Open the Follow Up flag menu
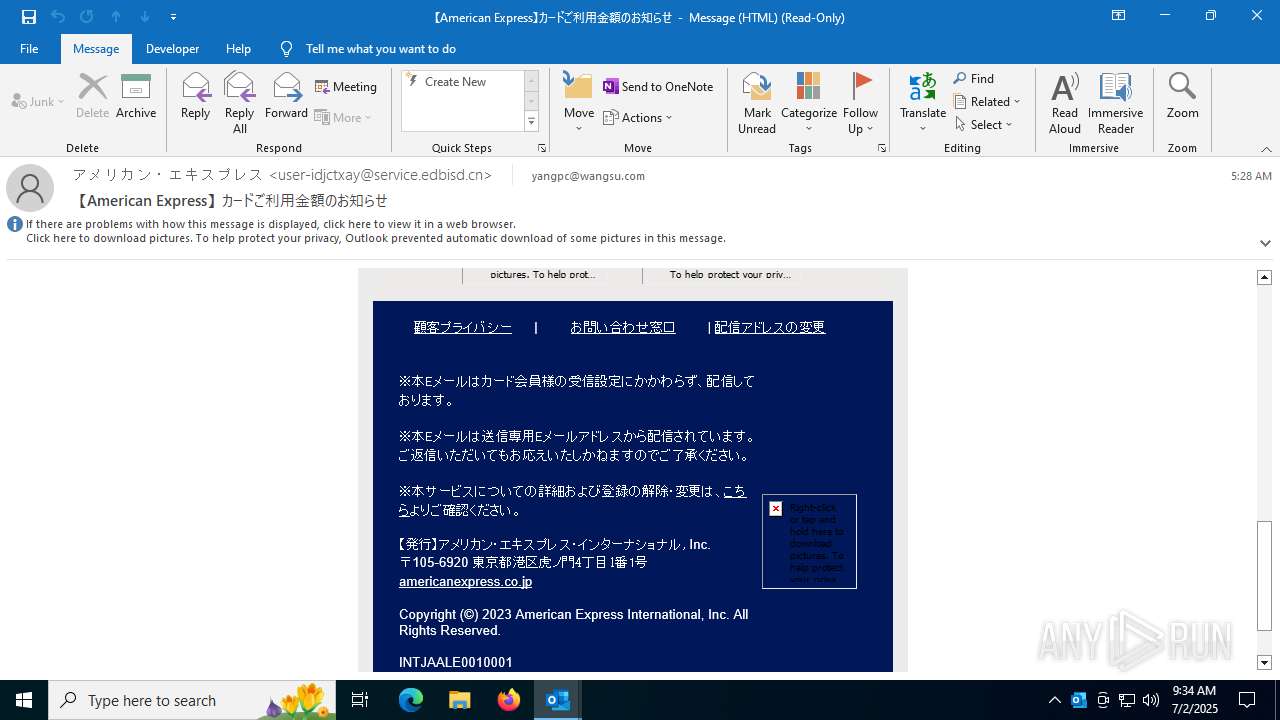Image resolution: width=1280 pixels, height=720 pixels. point(860,102)
